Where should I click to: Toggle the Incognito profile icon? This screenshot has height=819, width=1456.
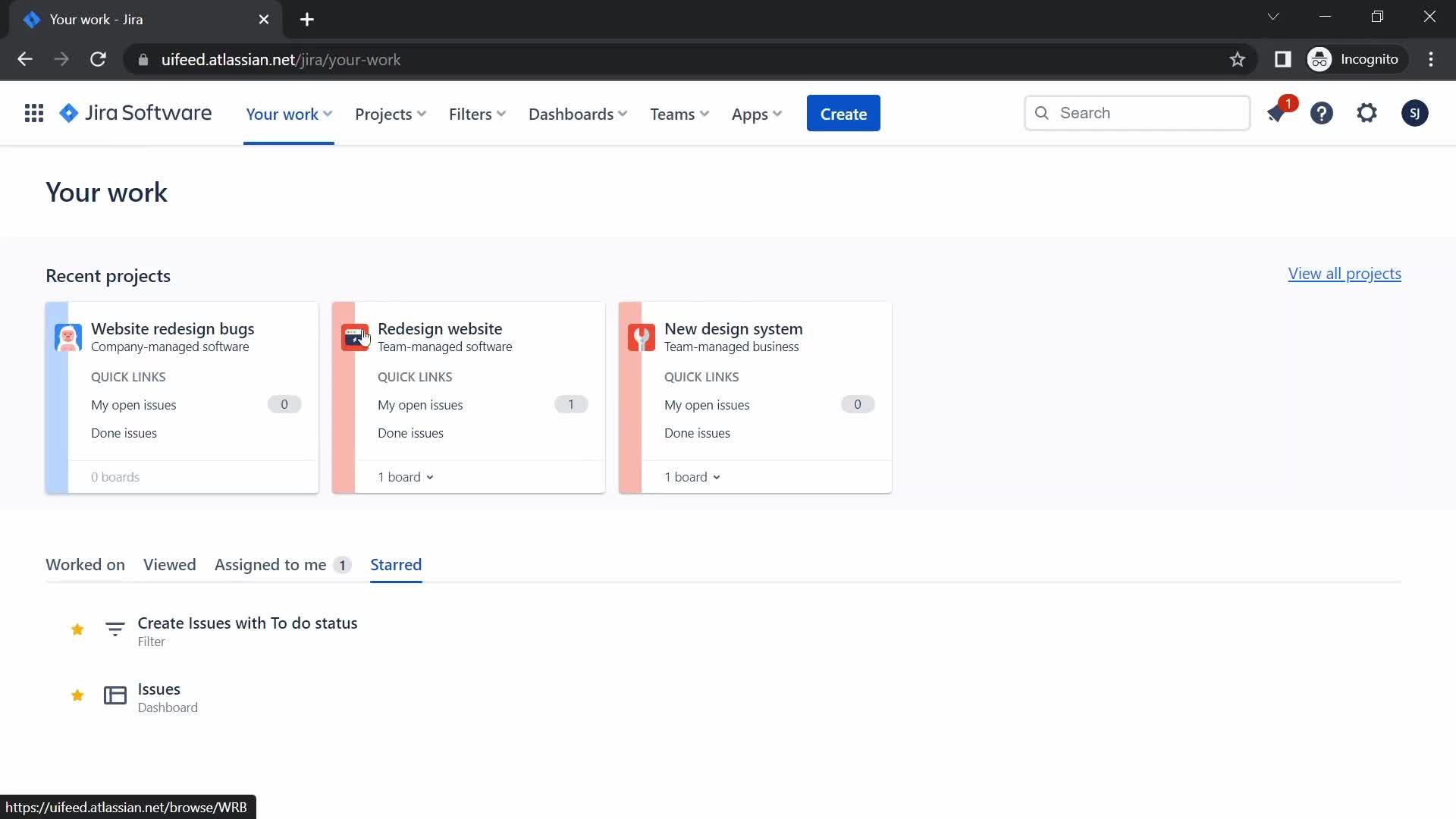pyautogui.click(x=1320, y=59)
